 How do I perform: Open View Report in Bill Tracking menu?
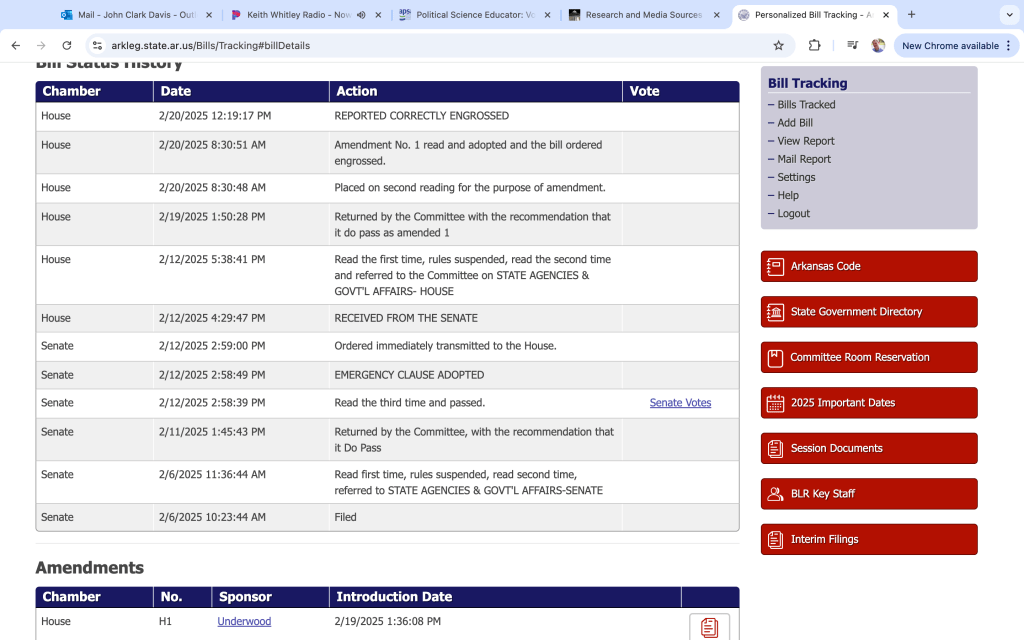point(805,141)
